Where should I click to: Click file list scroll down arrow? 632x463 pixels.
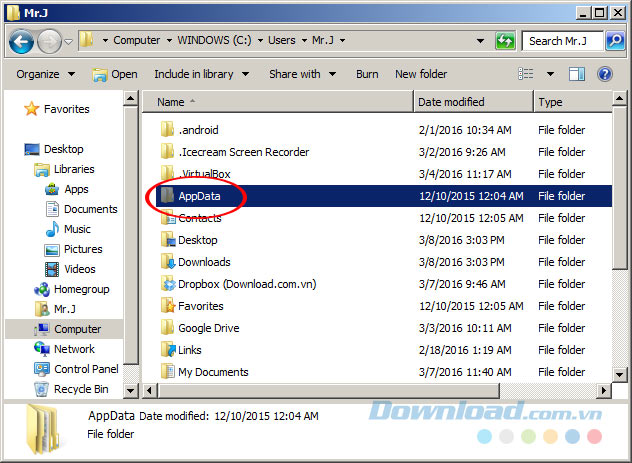tap(620, 375)
